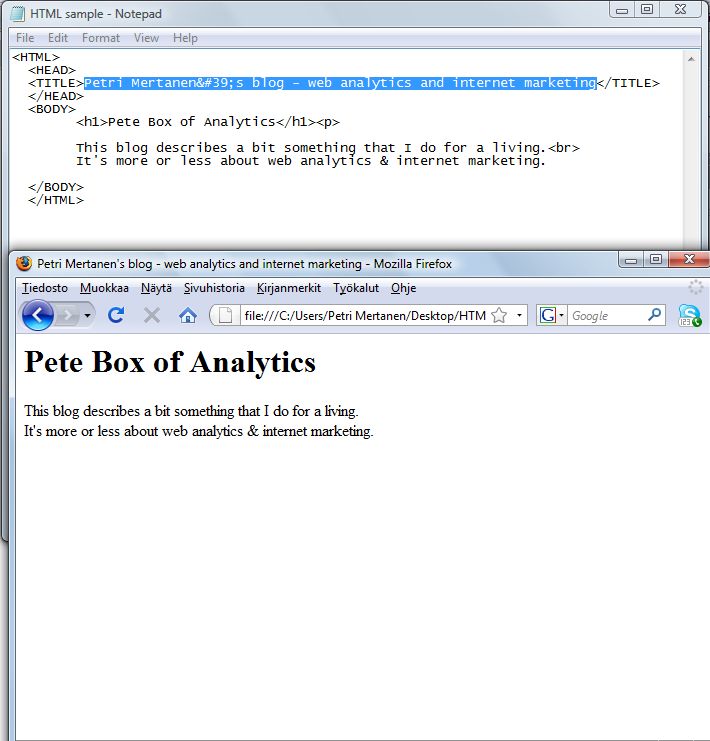Click Notepad scrollbar up arrow
This screenshot has height=741, width=710.
[x=691, y=59]
